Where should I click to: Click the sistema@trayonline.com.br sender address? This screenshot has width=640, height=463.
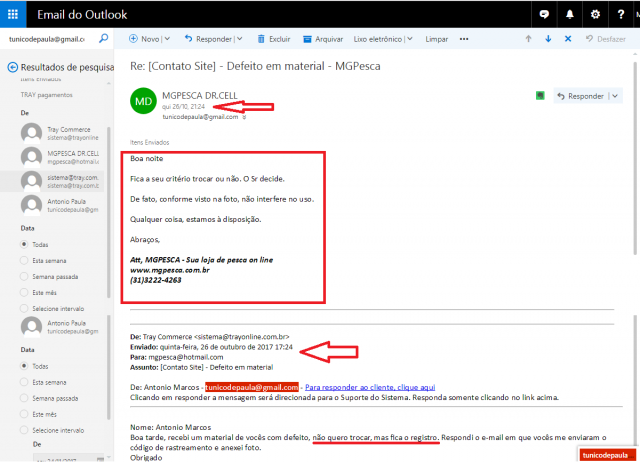(x=242, y=337)
